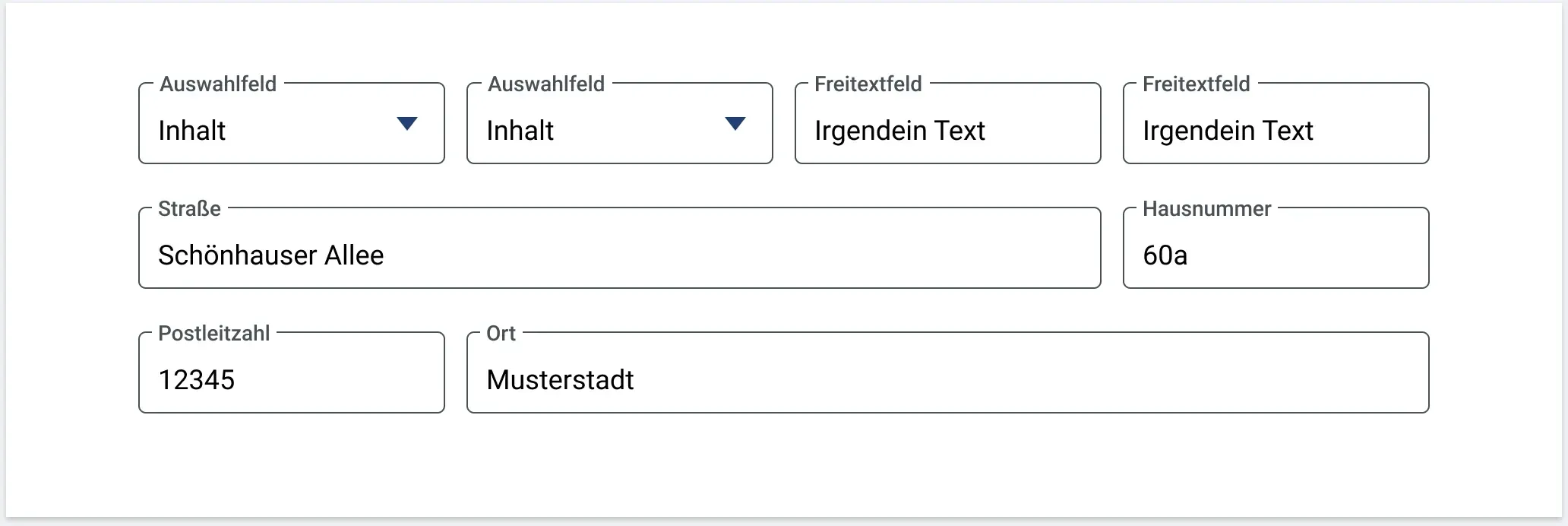This screenshot has width=1568, height=526.
Task: Select the Hausnummer input field
Action: pyautogui.click(x=1276, y=248)
